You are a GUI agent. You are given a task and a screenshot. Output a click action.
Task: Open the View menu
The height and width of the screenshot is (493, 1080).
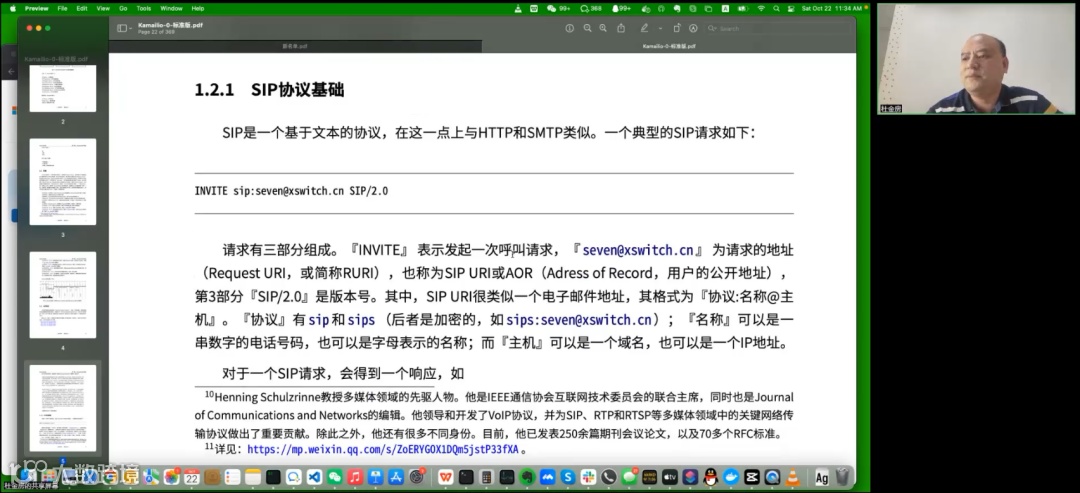103,8
